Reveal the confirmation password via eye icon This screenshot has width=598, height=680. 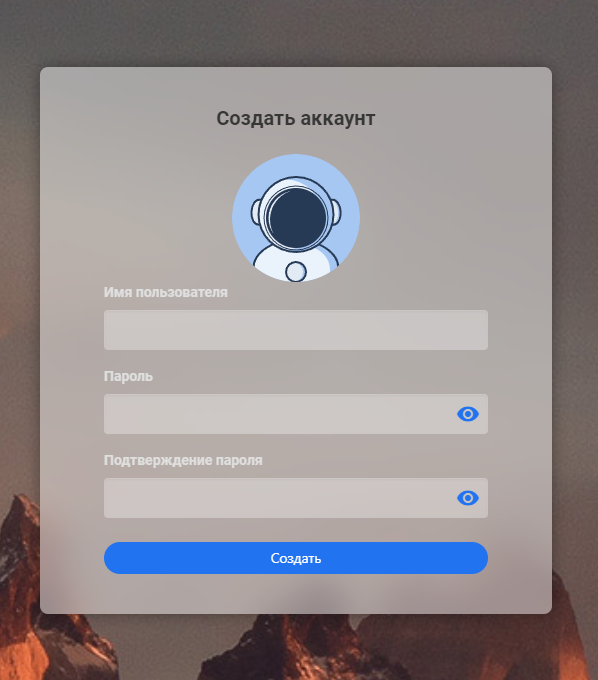tap(467, 498)
